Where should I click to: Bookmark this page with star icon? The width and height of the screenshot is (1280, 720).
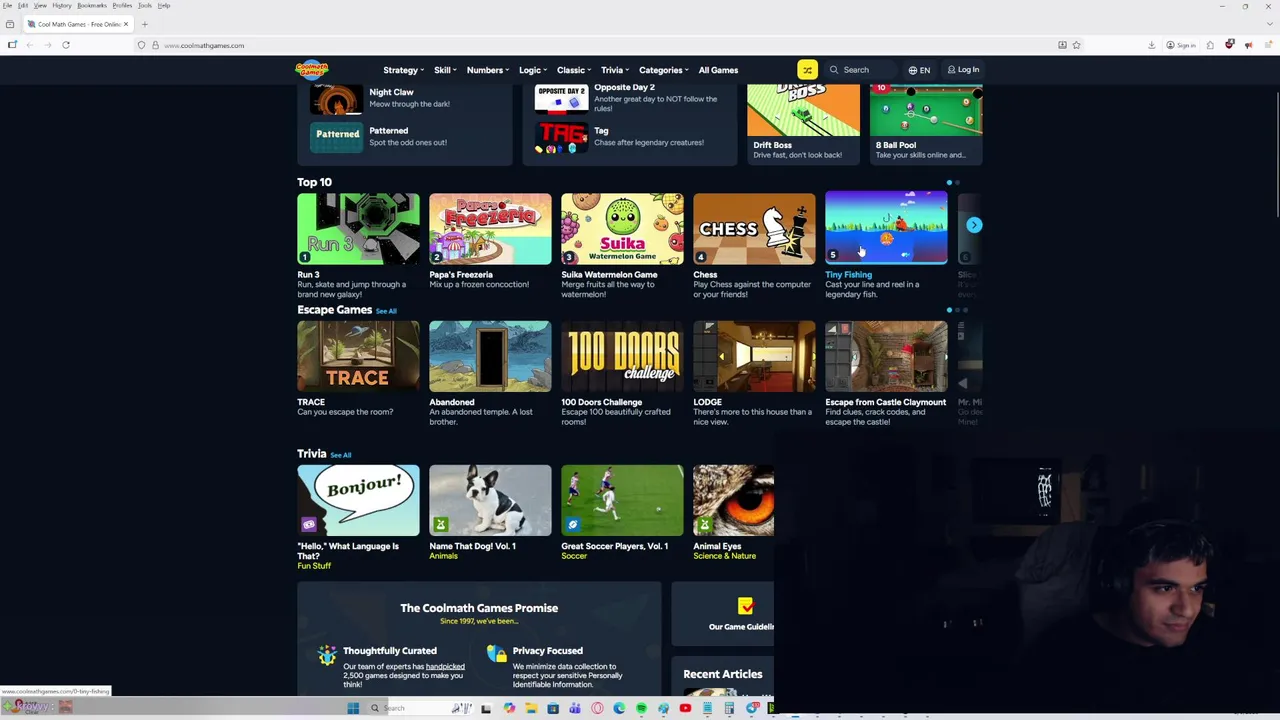pos(1076,45)
